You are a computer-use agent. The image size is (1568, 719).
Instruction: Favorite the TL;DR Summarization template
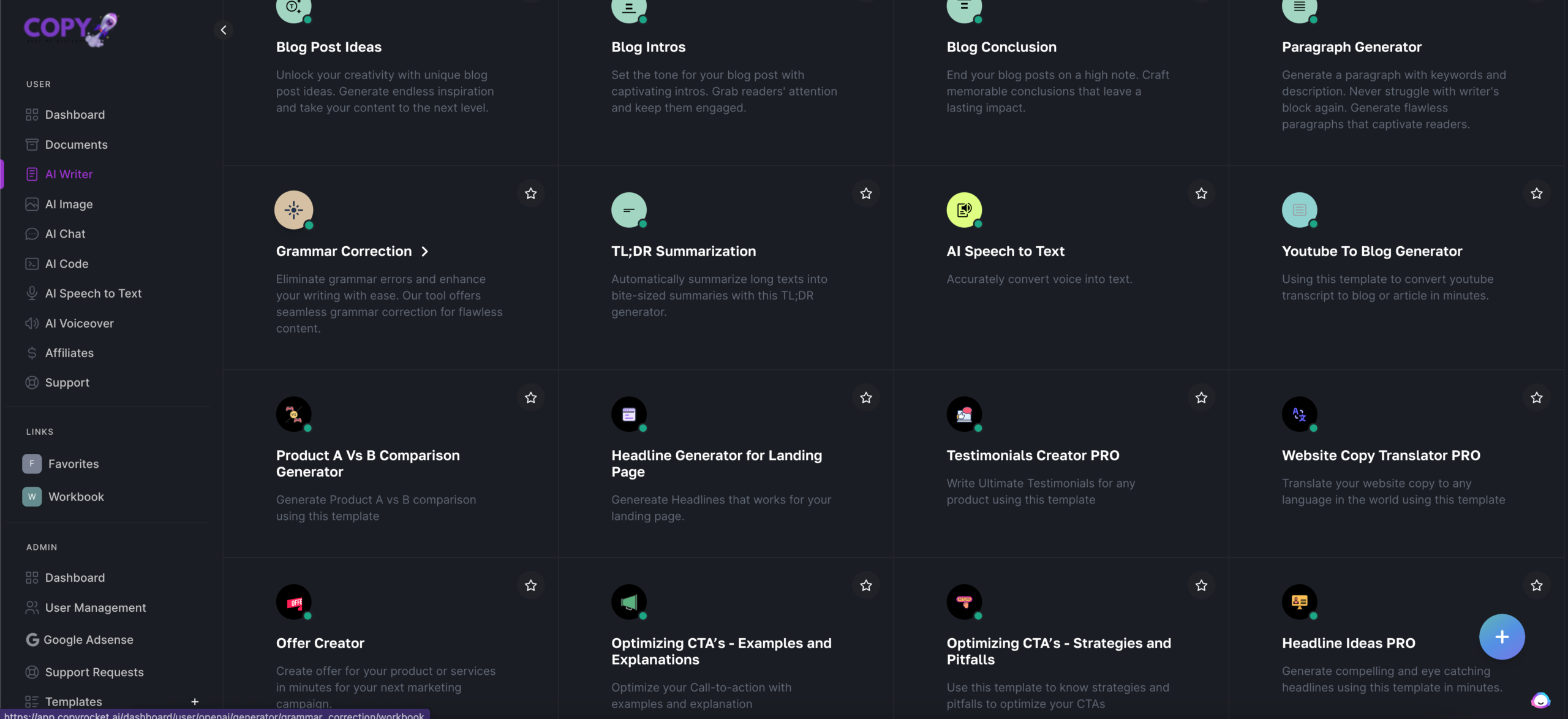pyautogui.click(x=865, y=193)
